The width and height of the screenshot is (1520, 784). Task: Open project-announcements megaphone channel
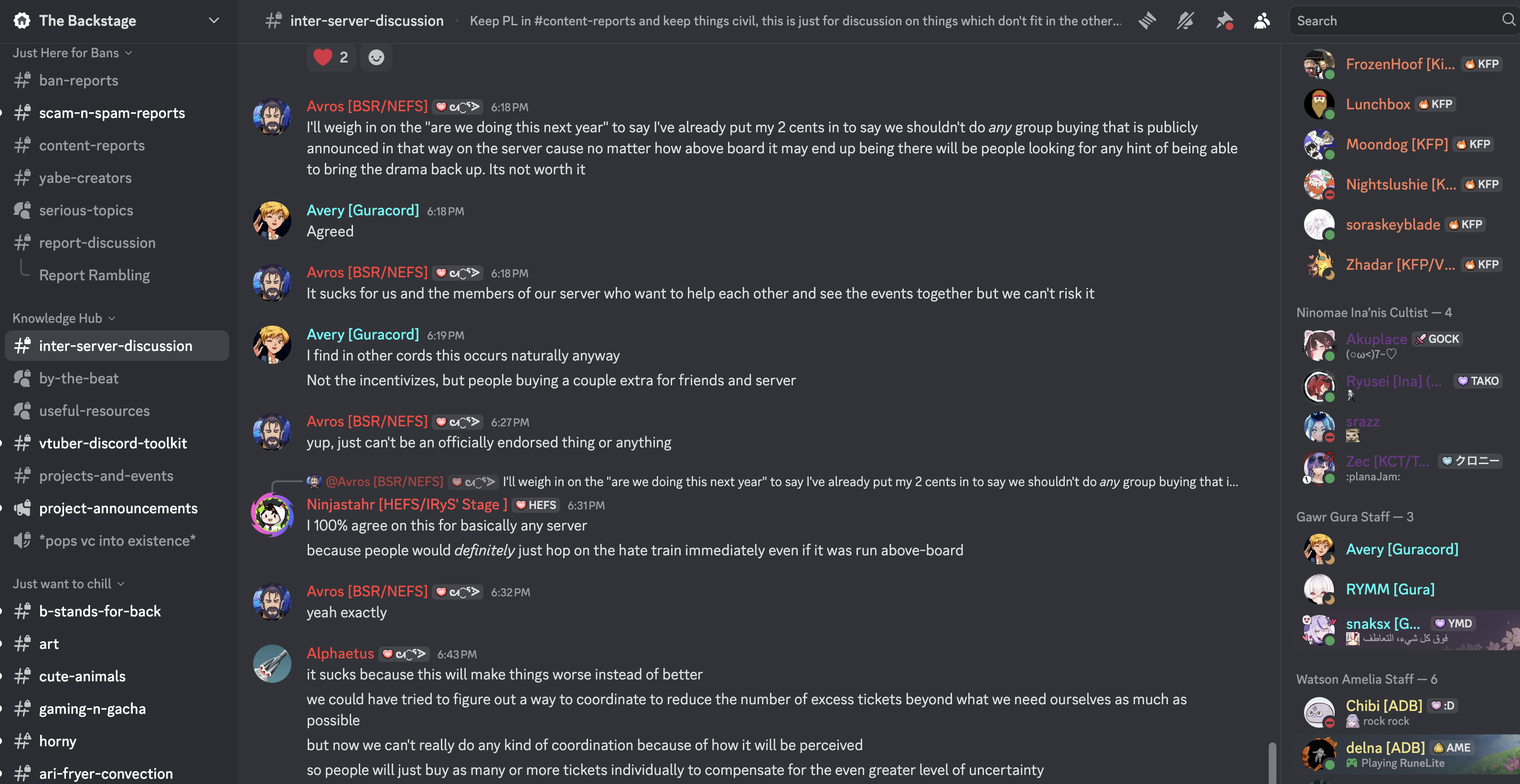click(118, 508)
